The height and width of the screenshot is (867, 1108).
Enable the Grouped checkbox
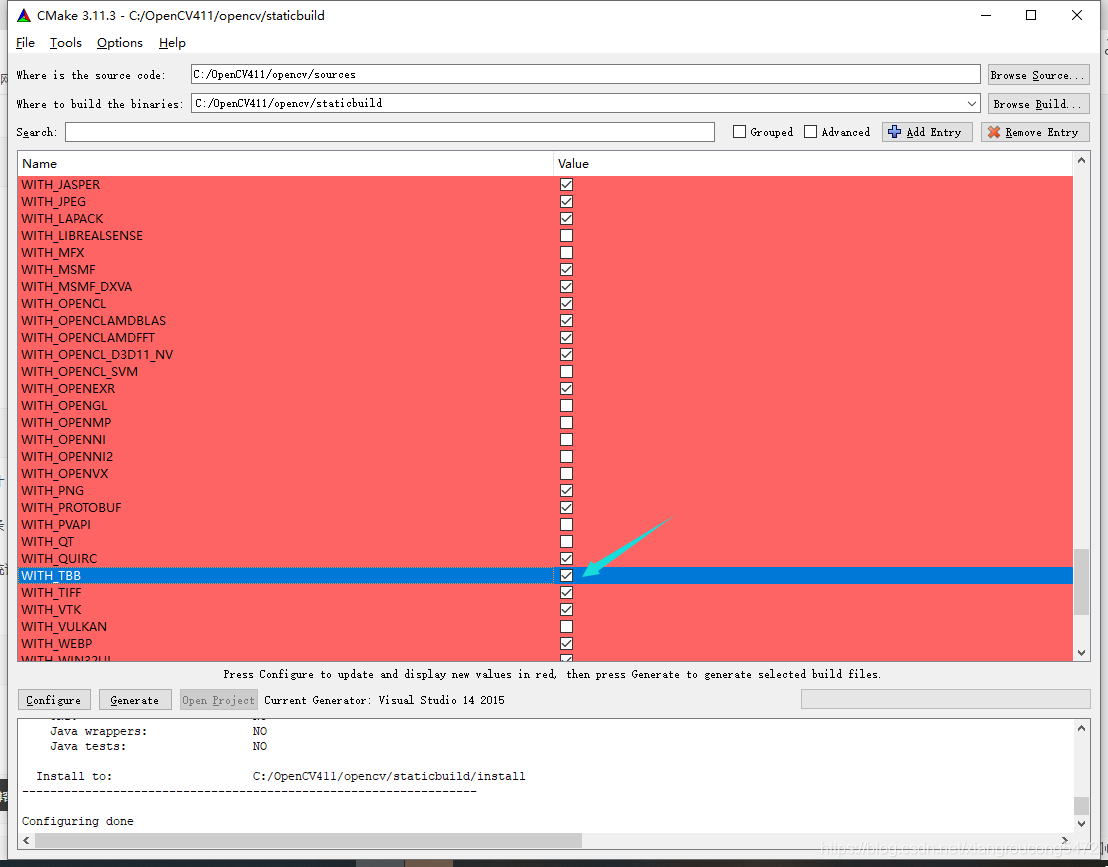point(739,132)
